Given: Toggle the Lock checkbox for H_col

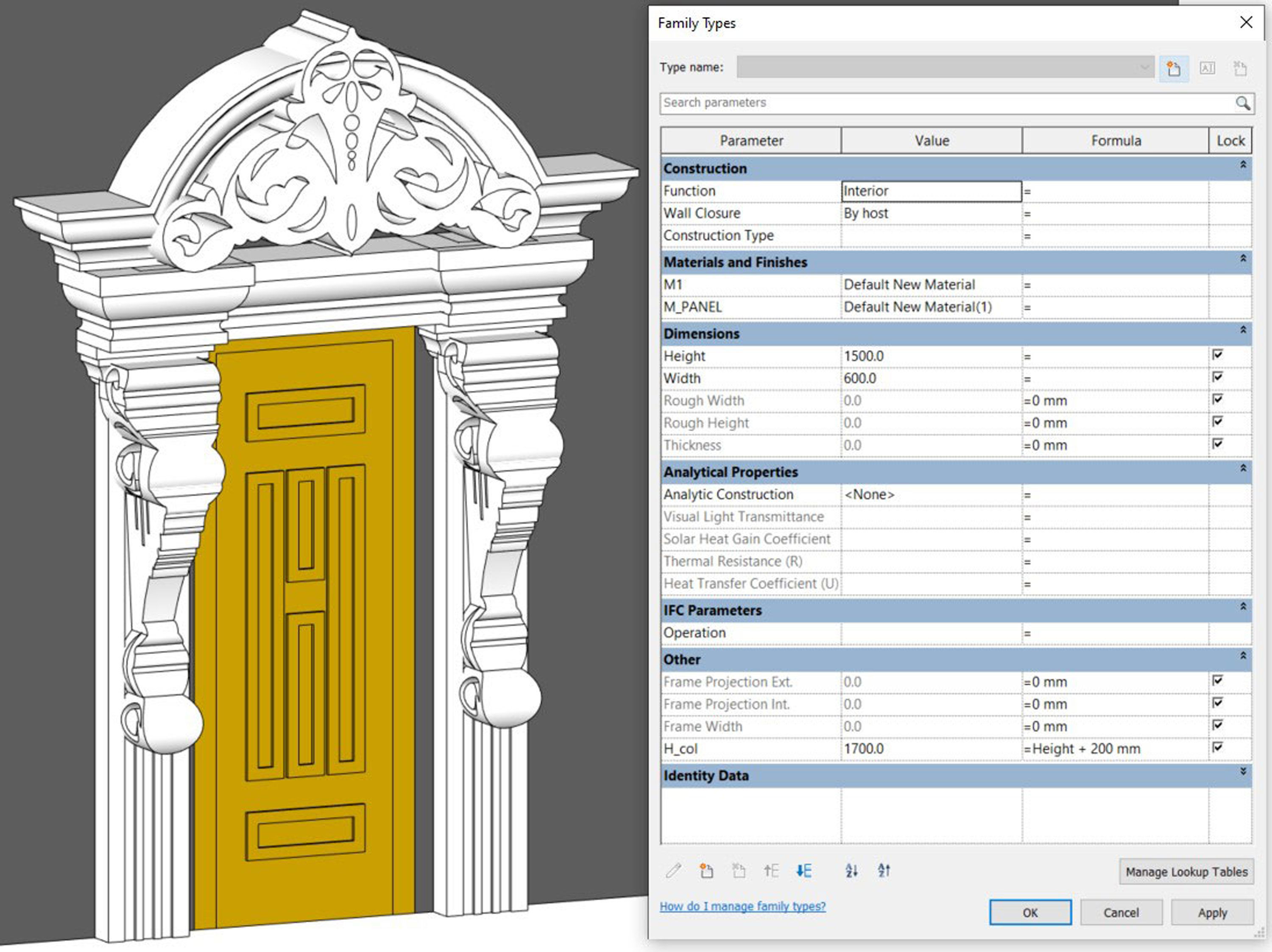Looking at the screenshot, I should [x=1217, y=747].
